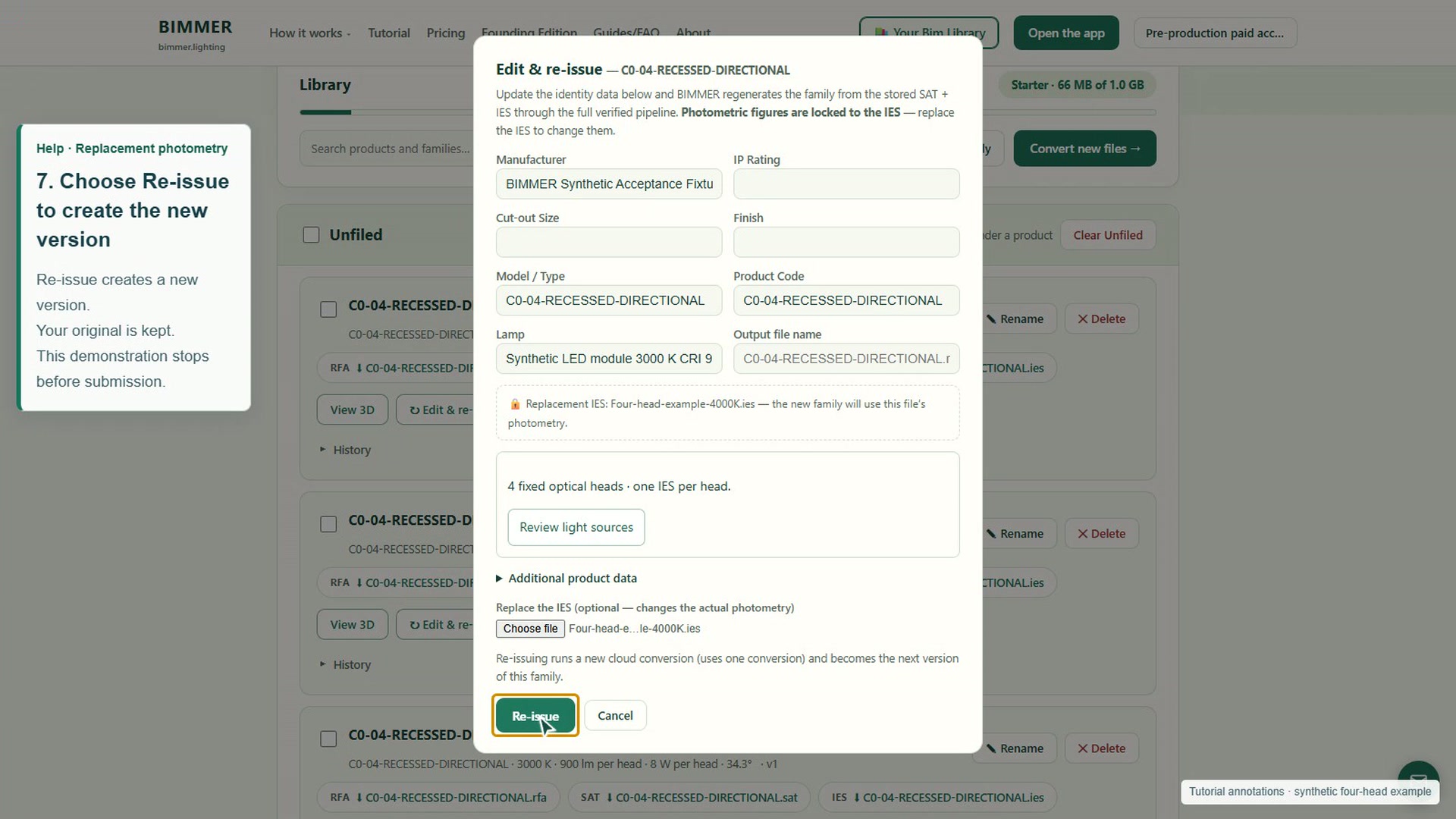Viewport: 1456px width, 819px height.
Task: Expand Additional product data section
Action: pos(566,578)
